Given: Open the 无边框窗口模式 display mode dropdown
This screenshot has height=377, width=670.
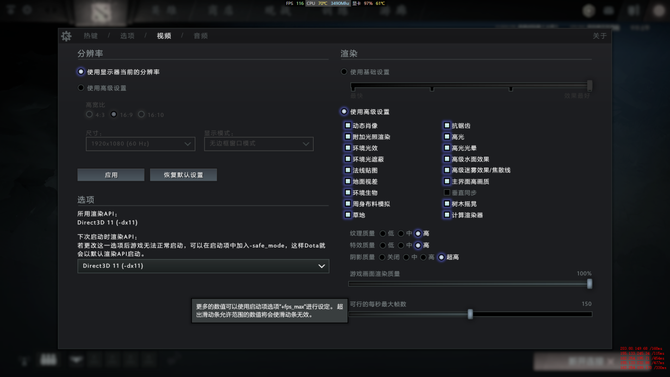Looking at the screenshot, I should pyautogui.click(x=259, y=144).
